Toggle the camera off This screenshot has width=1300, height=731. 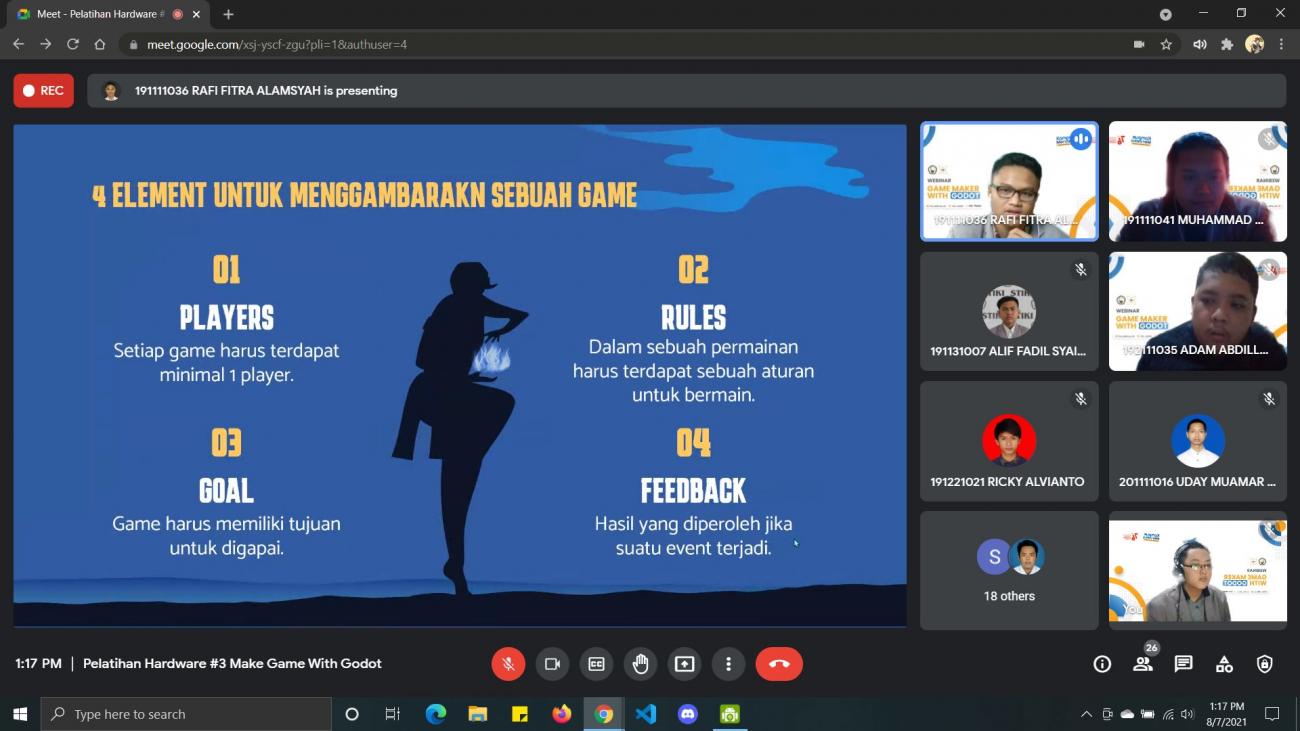(x=552, y=664)
